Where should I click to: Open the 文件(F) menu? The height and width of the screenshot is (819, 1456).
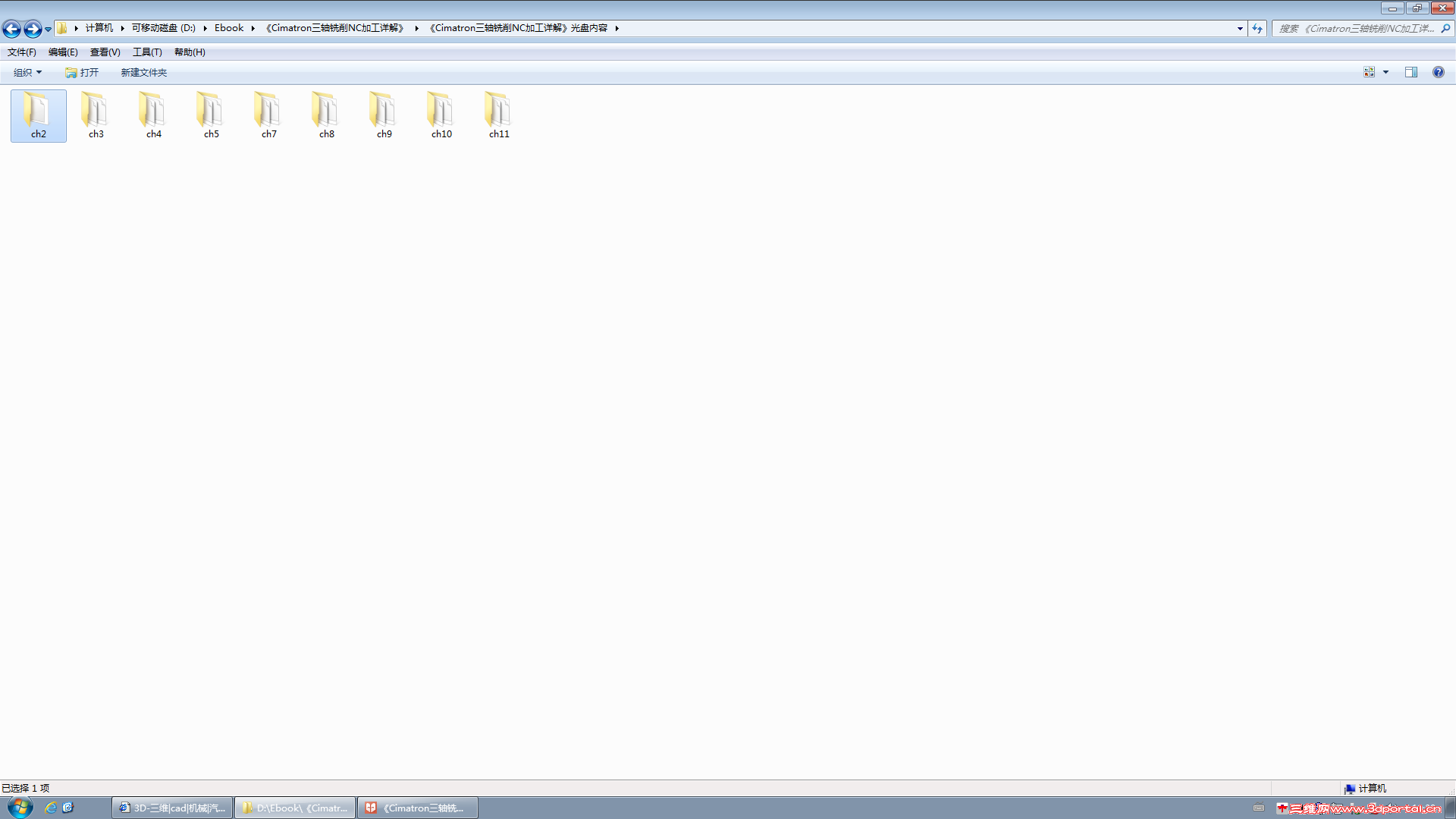[22, 52]
